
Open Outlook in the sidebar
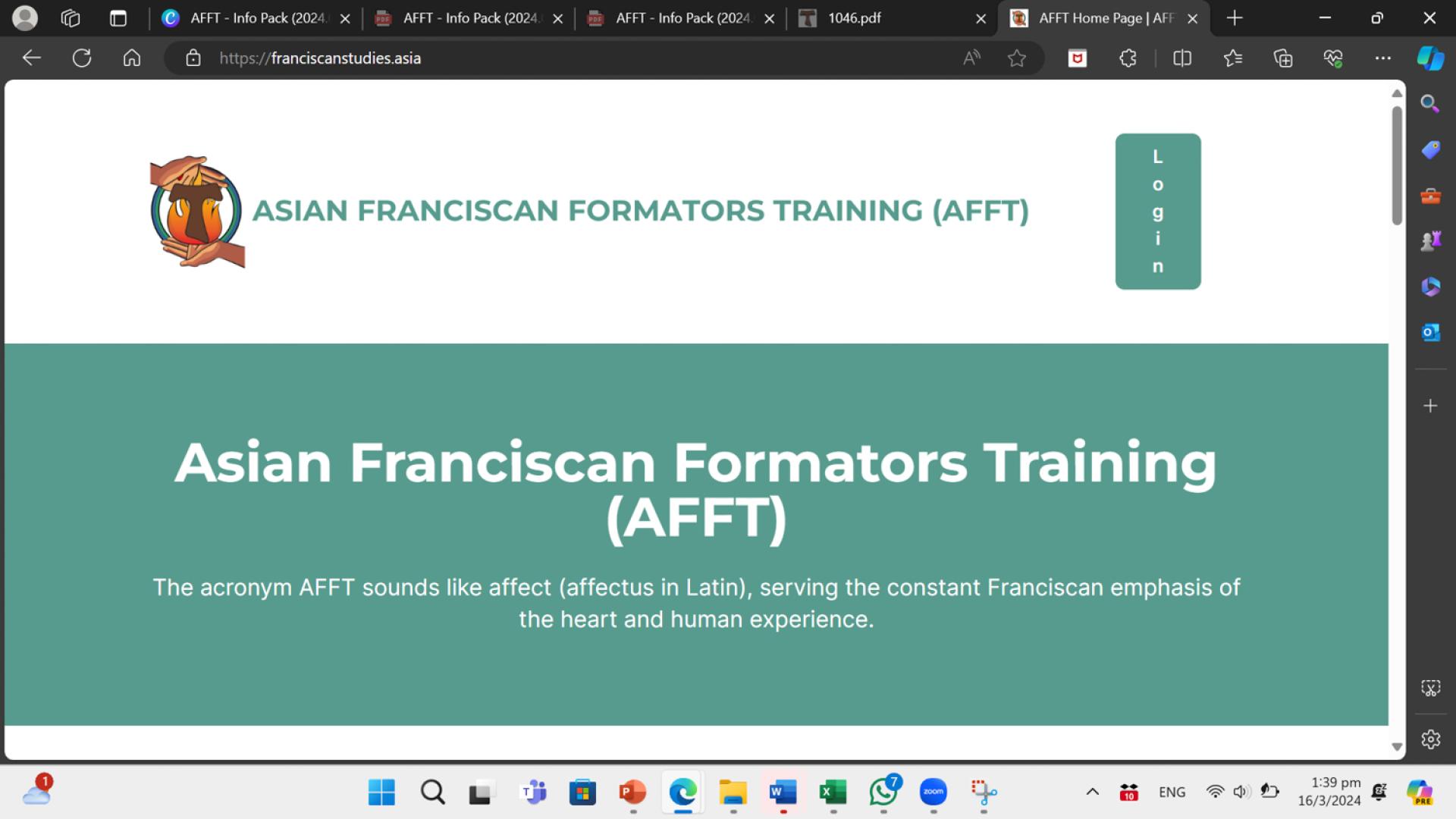(x=1430, y=332)
